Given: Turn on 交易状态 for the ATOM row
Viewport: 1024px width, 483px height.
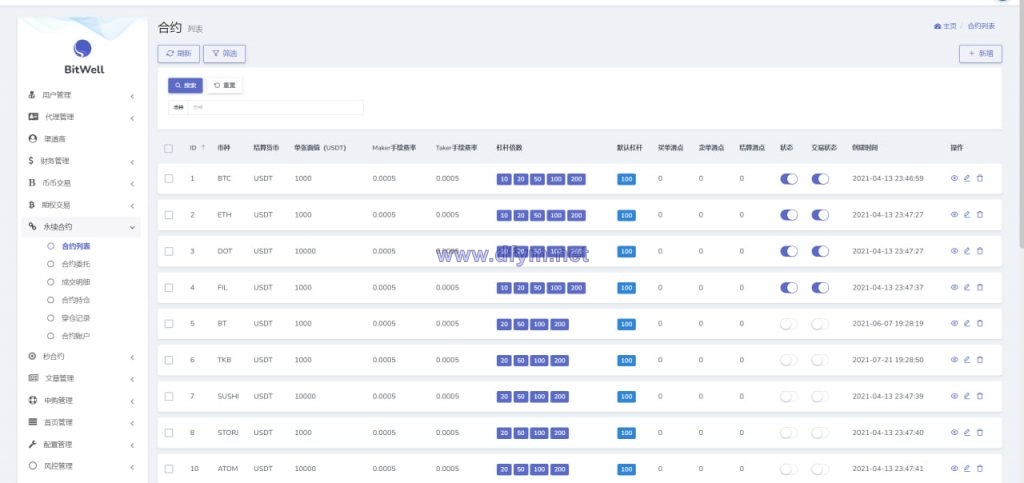Looking at the screenshot, I should [820, 469].
